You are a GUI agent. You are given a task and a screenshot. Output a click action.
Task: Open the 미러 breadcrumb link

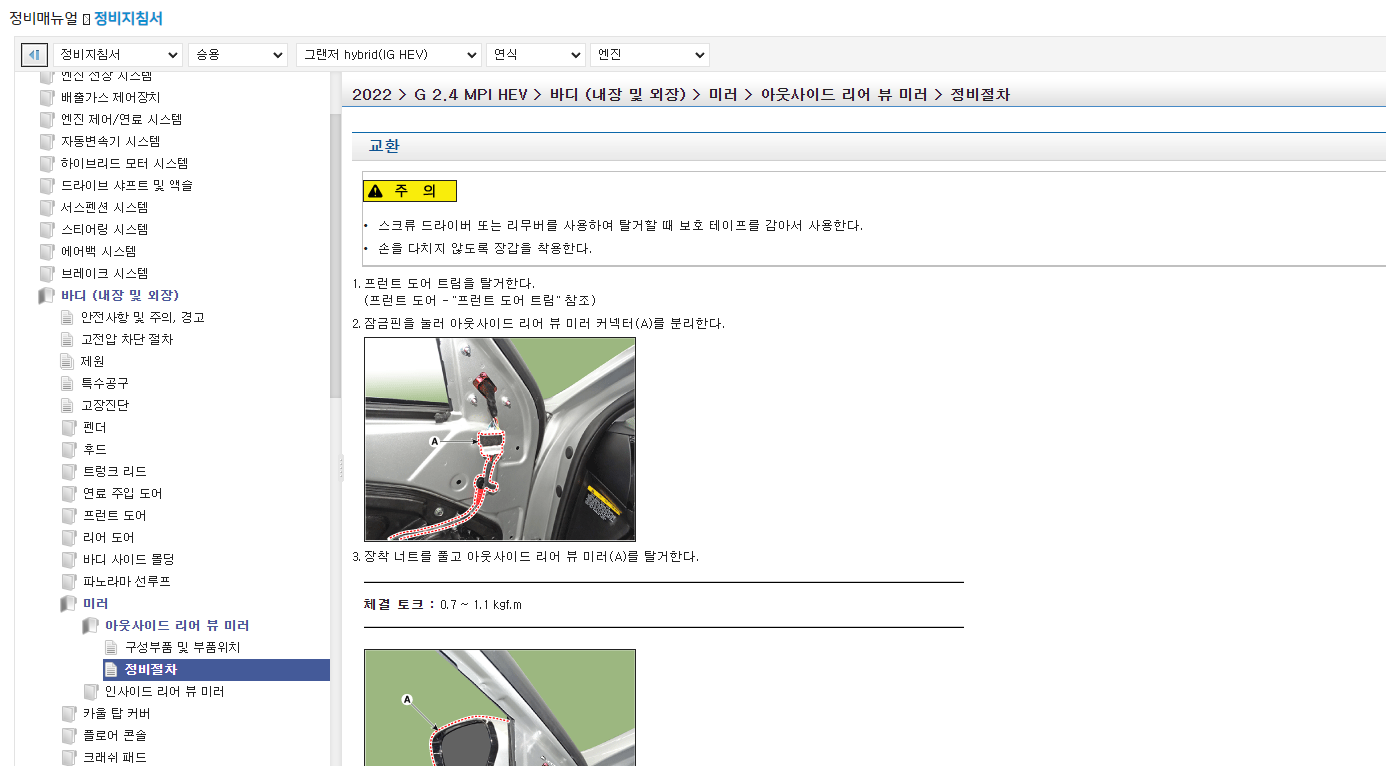click(x=723, y=93)
